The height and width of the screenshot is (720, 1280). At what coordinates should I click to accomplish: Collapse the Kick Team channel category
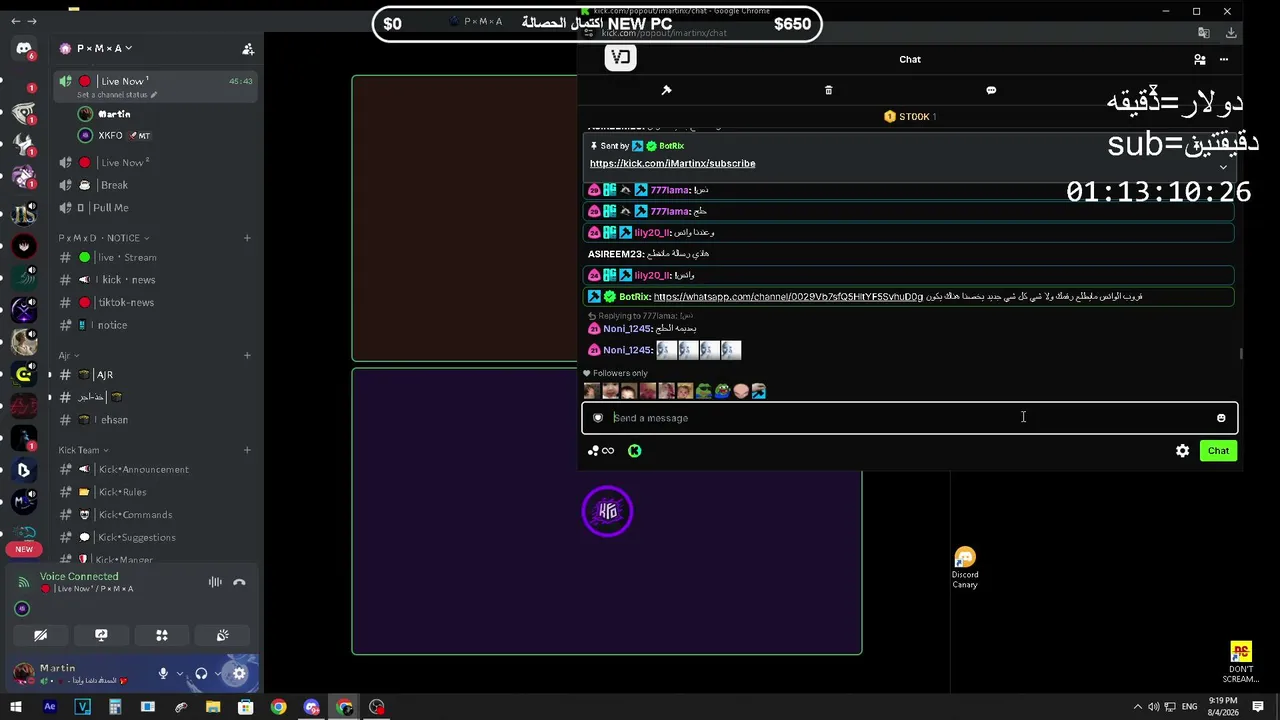(x=83, y=450)
